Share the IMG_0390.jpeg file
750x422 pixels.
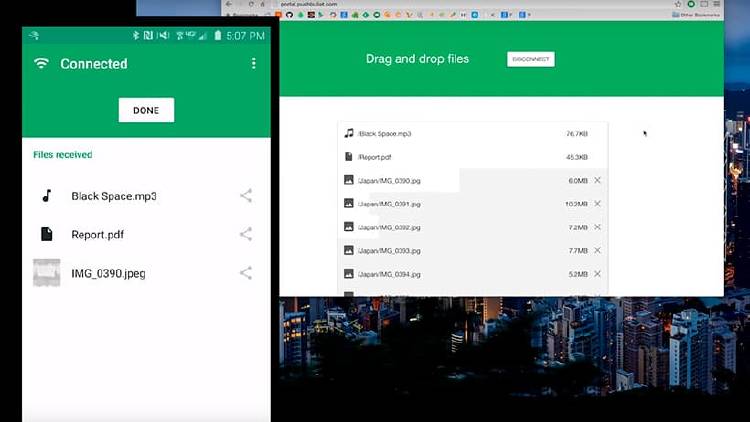click(x=246, y=273)
